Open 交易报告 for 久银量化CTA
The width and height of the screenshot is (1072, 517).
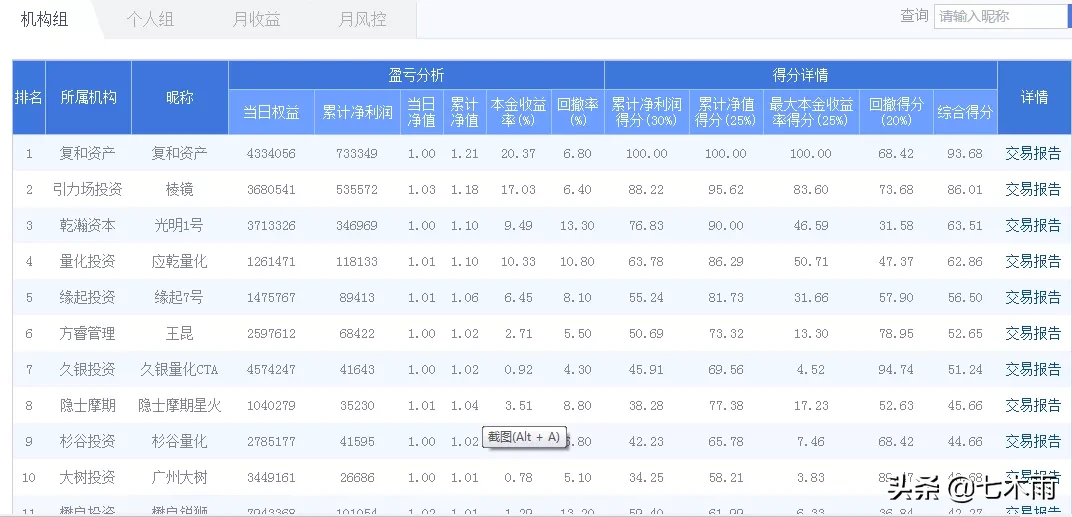(1033, 369)
